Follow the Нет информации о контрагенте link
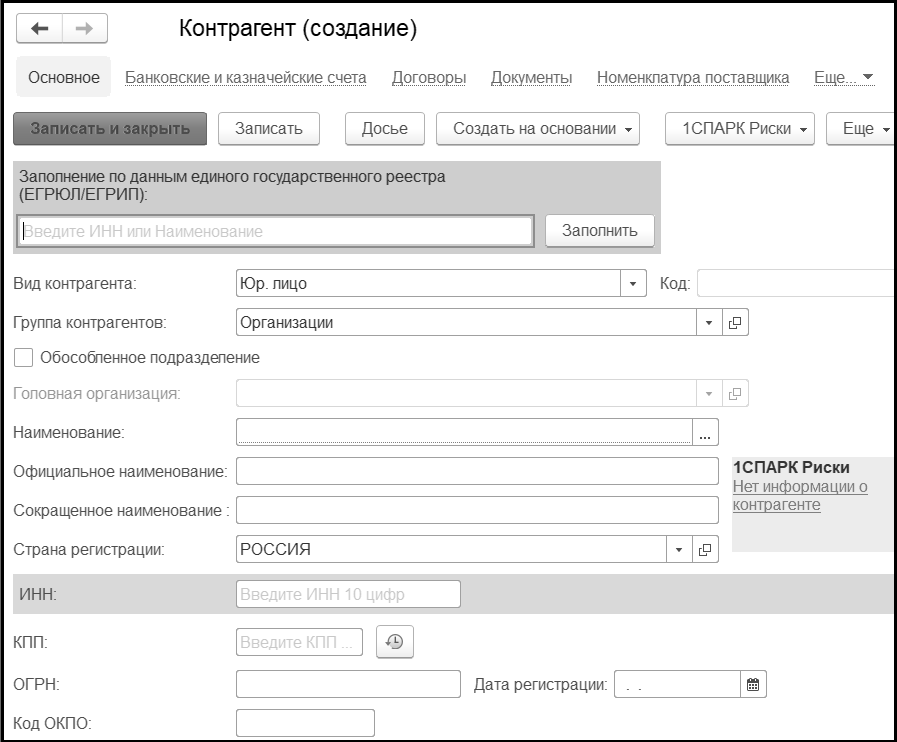Screen dimensions: 897x742 [800, 496]
